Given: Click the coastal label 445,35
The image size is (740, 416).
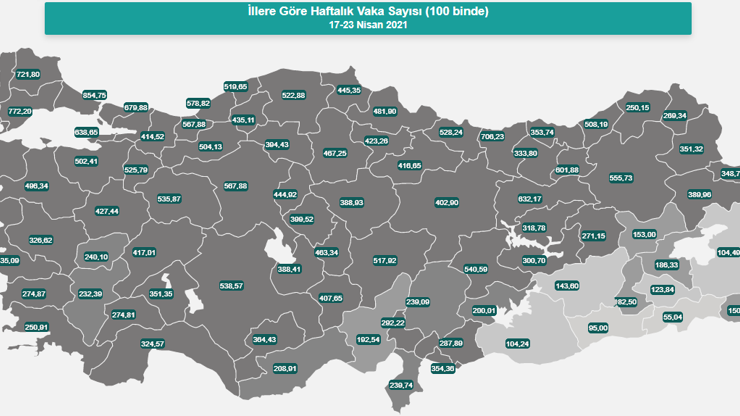Looking at the screenshot, I should click(x=349, y=90).
